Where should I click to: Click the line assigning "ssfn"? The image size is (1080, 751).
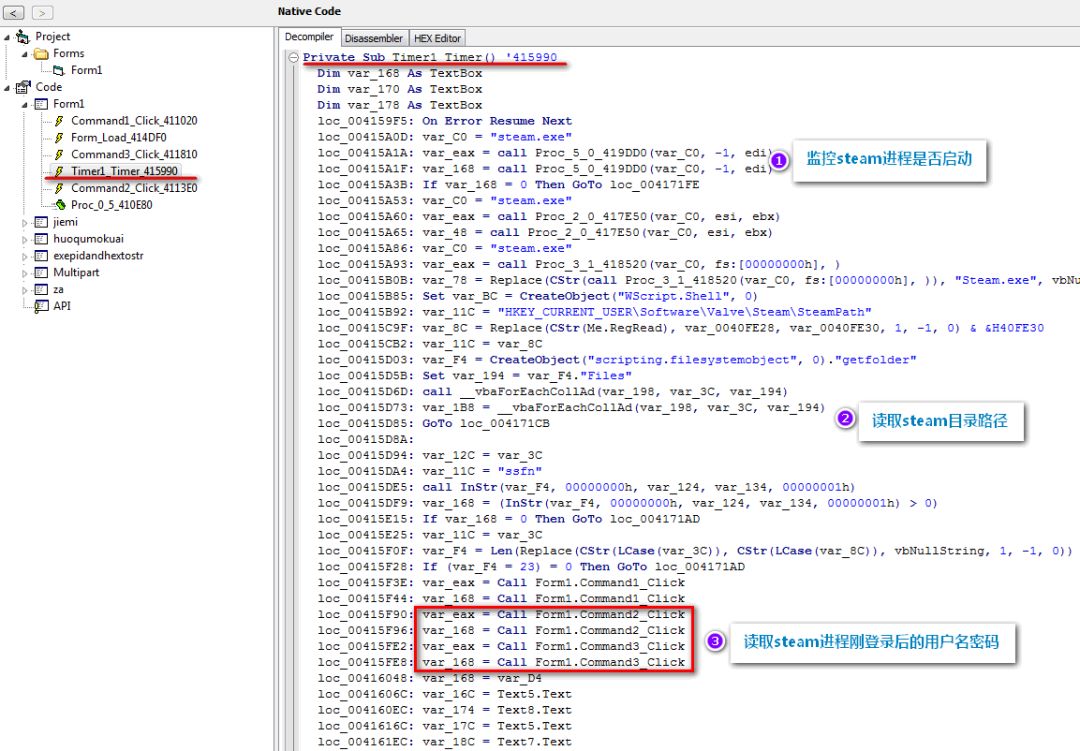click(x=430, y=471)
